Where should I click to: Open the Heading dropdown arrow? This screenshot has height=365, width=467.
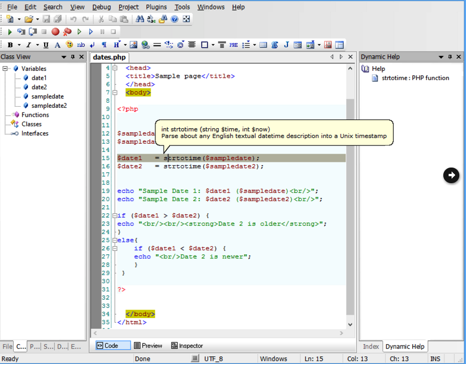tap(125, 45)
